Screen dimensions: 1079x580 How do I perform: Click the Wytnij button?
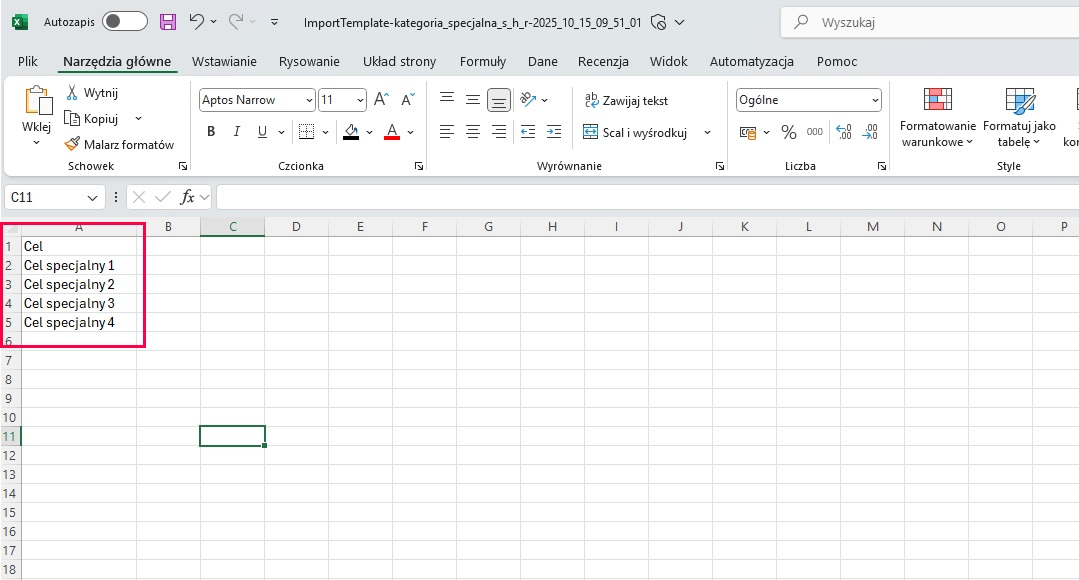(92, 93)
